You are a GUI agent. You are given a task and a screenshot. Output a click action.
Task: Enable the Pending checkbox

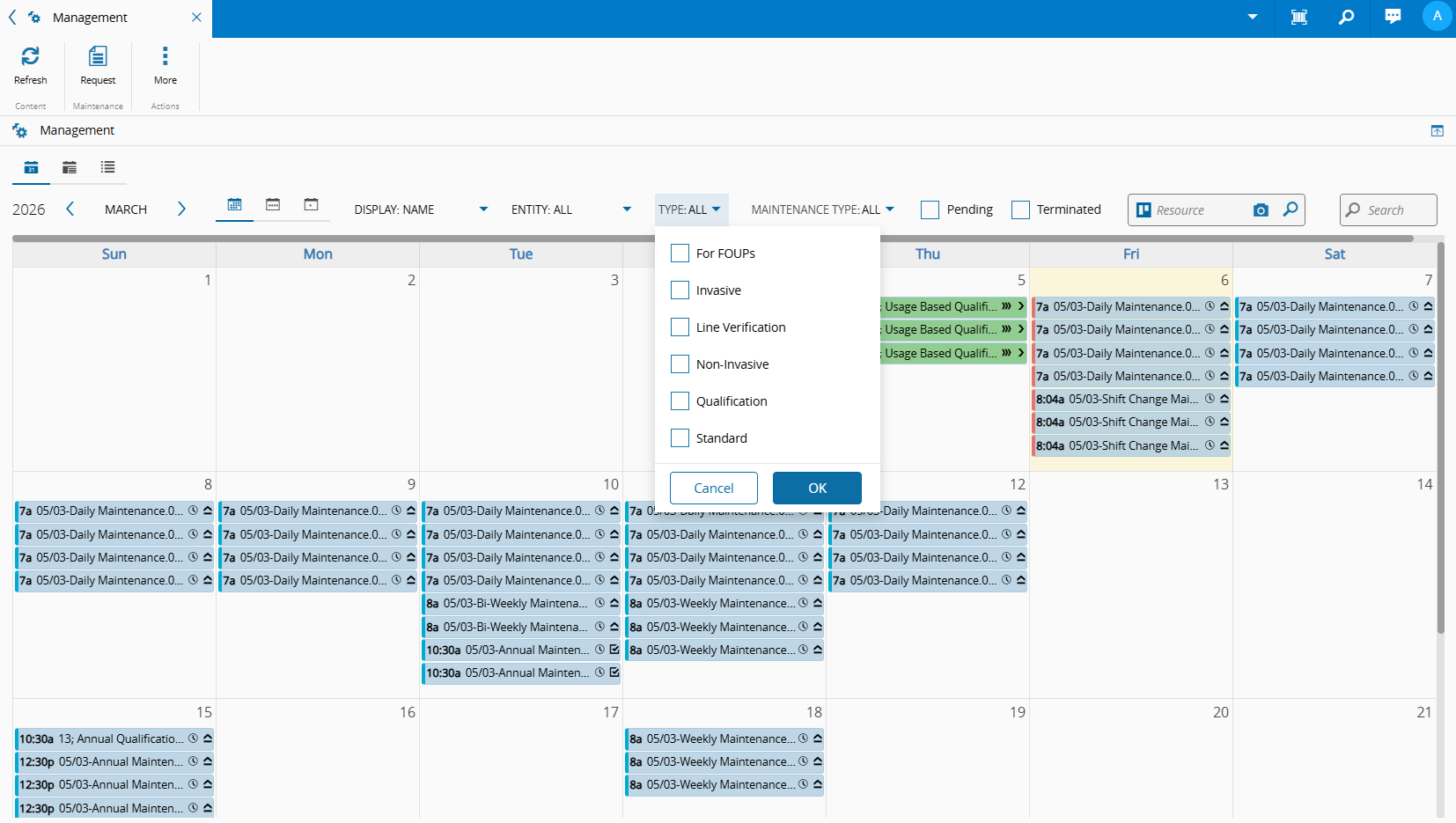point(930,209)
